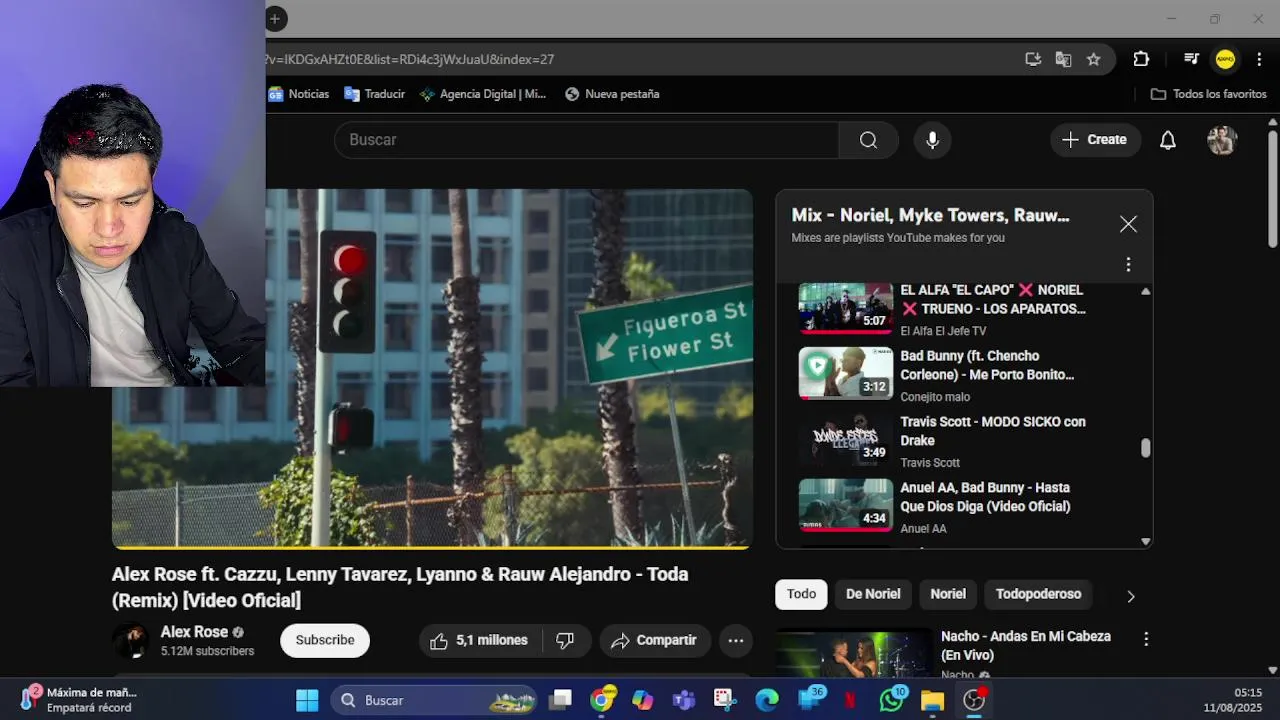The width and height of the screenshot is (1280, 720).
Task: Bookmark this page with the star icon
Action: click(x=1093, y=59)
